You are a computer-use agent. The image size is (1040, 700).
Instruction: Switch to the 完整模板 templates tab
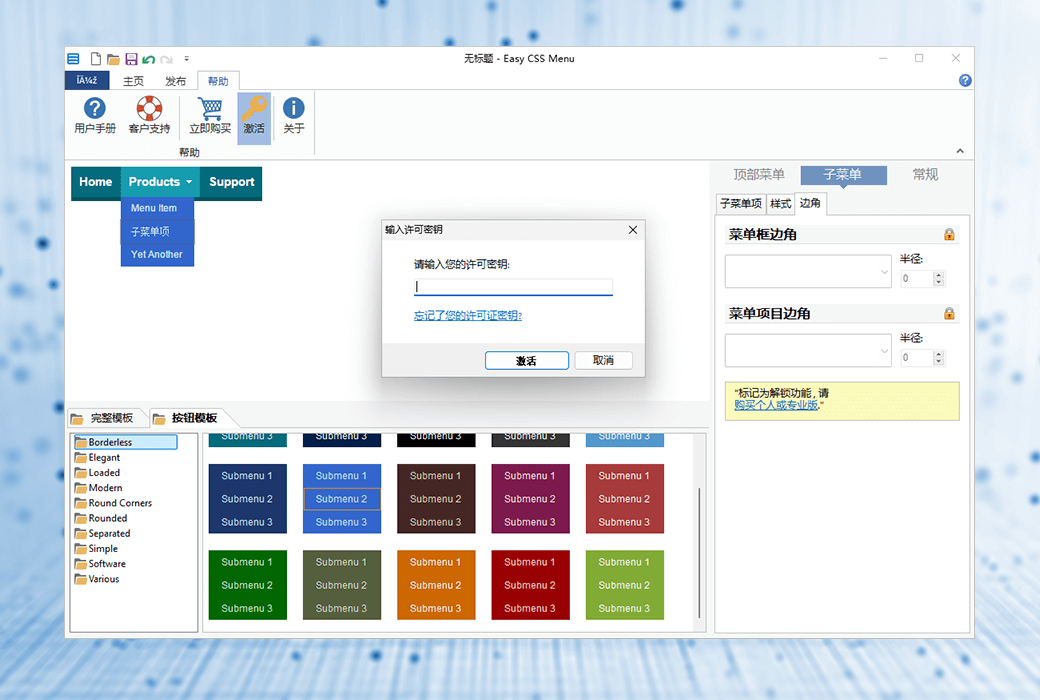click(105, 418)
